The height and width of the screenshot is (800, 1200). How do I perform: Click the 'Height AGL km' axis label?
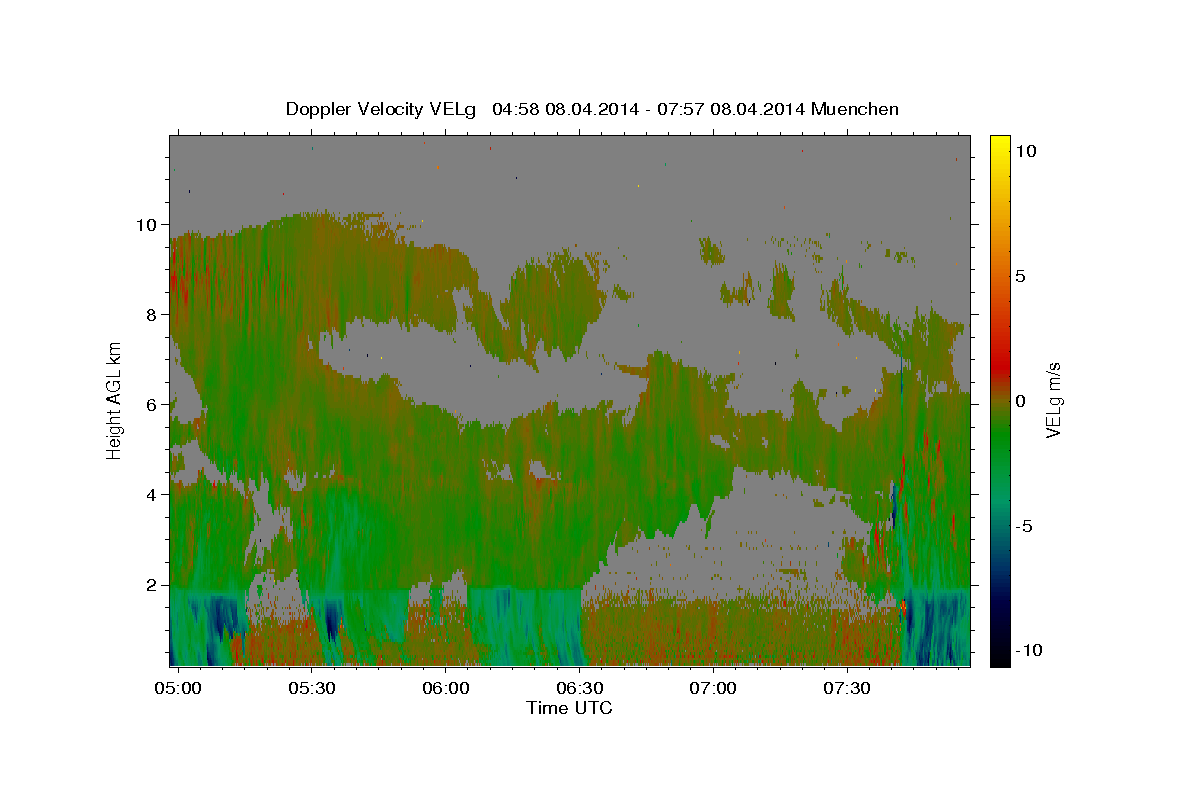click(x=114, y=400)
